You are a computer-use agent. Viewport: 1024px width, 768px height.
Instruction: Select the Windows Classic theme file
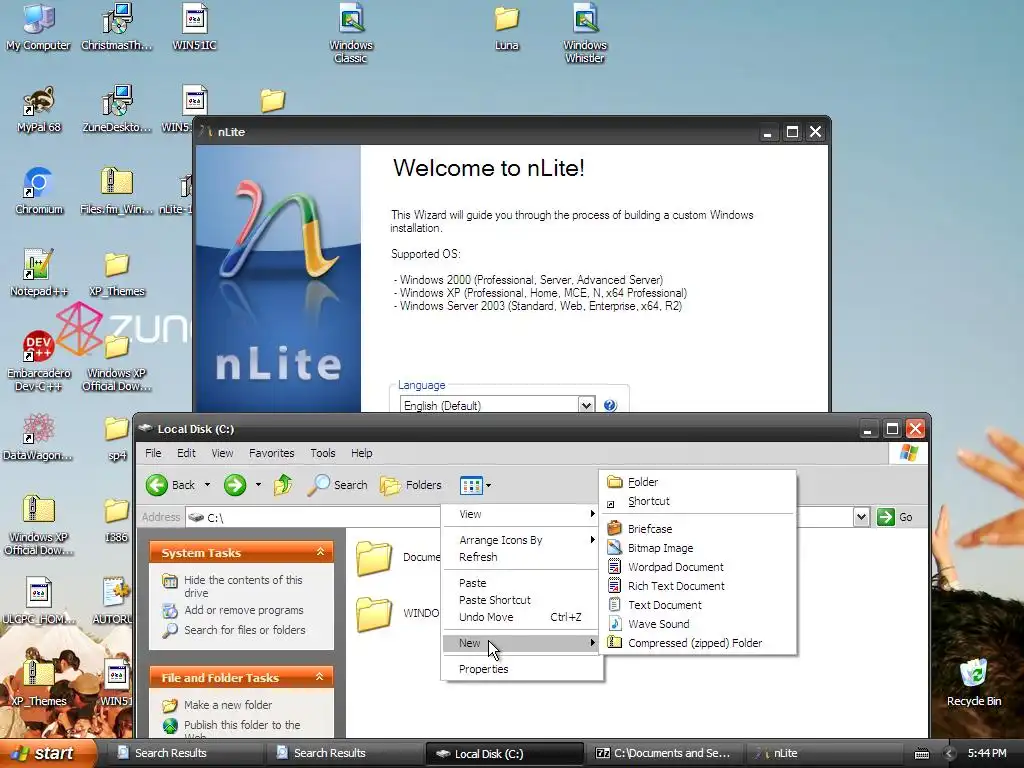(x=351, y=33)
